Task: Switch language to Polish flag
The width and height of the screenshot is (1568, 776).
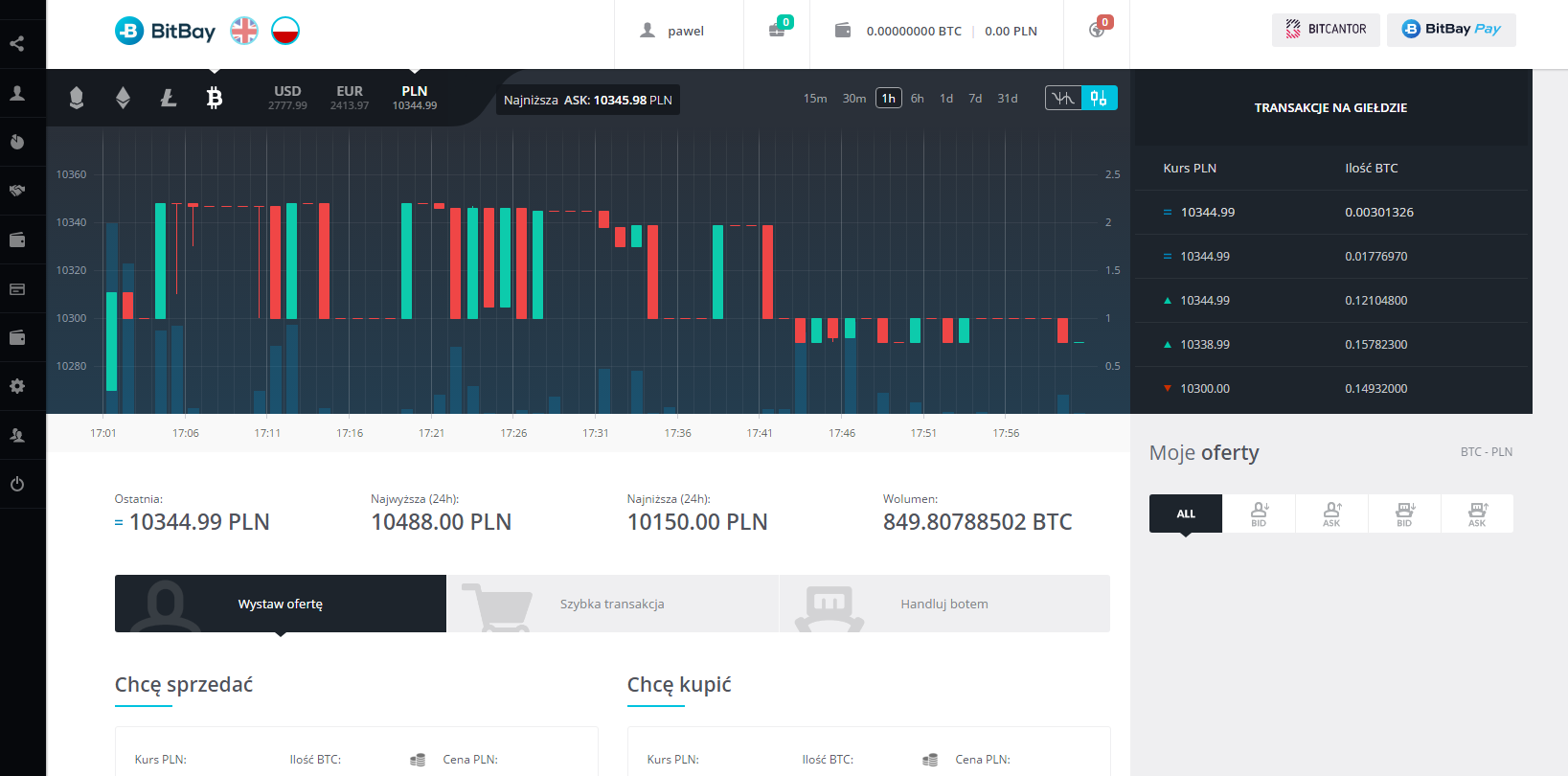Action: pos(285,31)
